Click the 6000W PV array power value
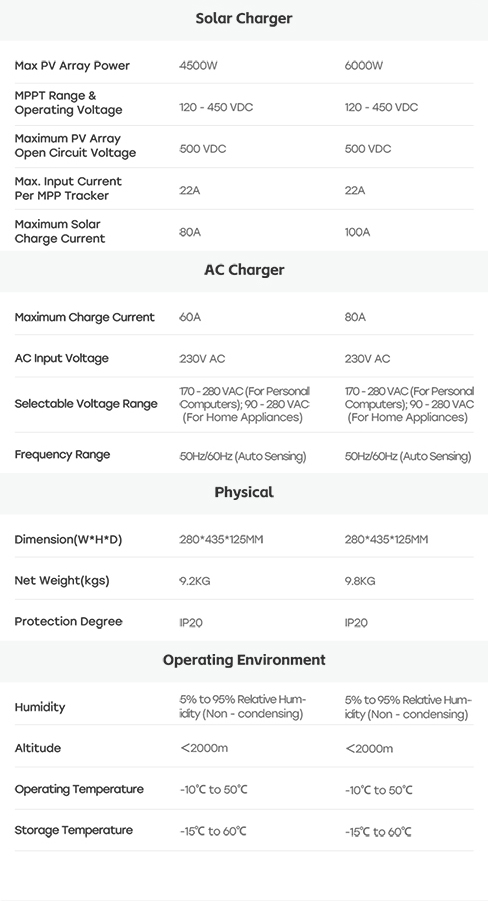This screenshot has width=488, height=901. point(364,66)
